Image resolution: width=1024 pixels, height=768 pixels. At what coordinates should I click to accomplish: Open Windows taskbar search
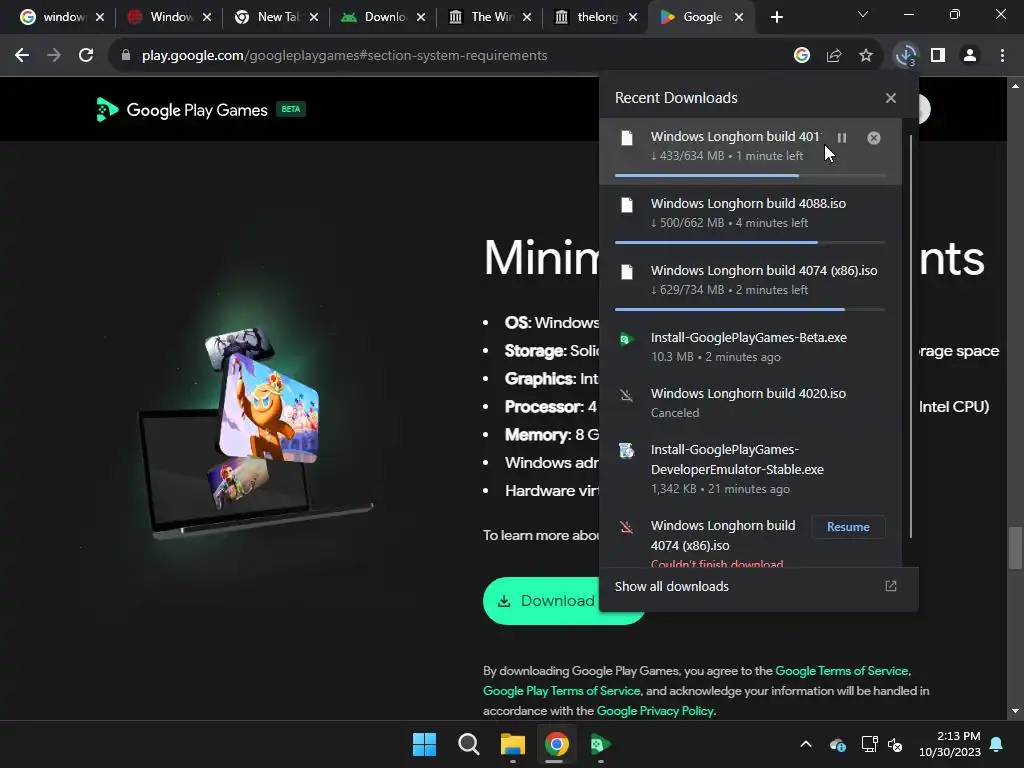468,744
